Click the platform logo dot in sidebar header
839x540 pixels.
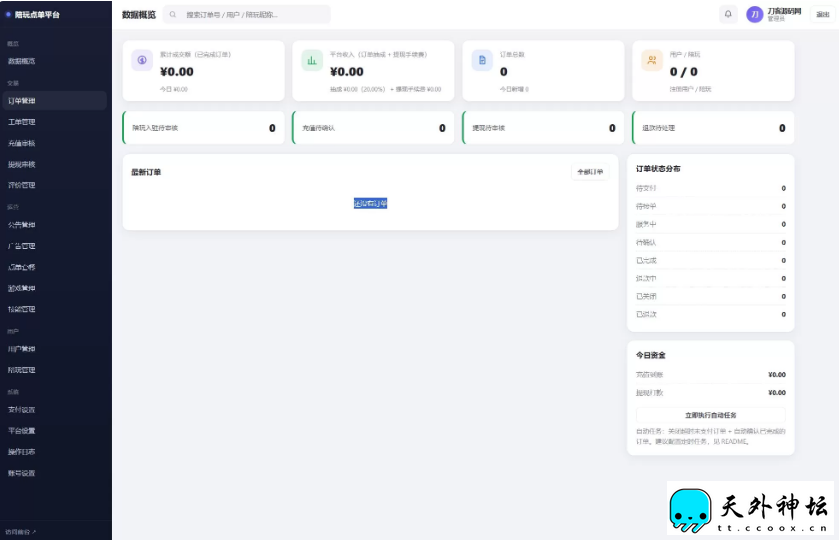(9, 14)
